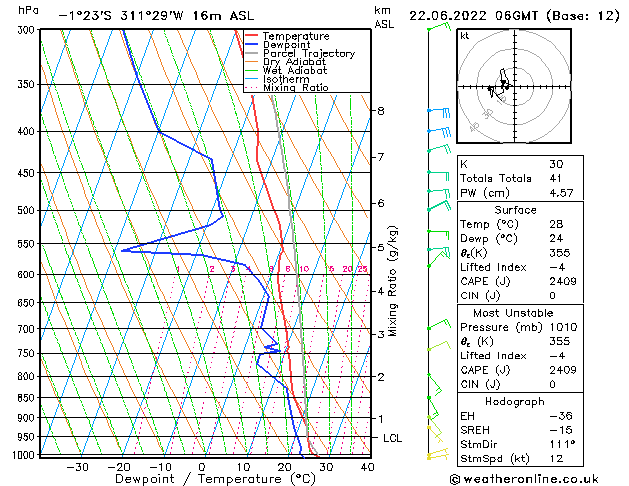Click the "Hodograph" section heading in the table
This screenshot has width=629, height=486.
tap(515, 402)
